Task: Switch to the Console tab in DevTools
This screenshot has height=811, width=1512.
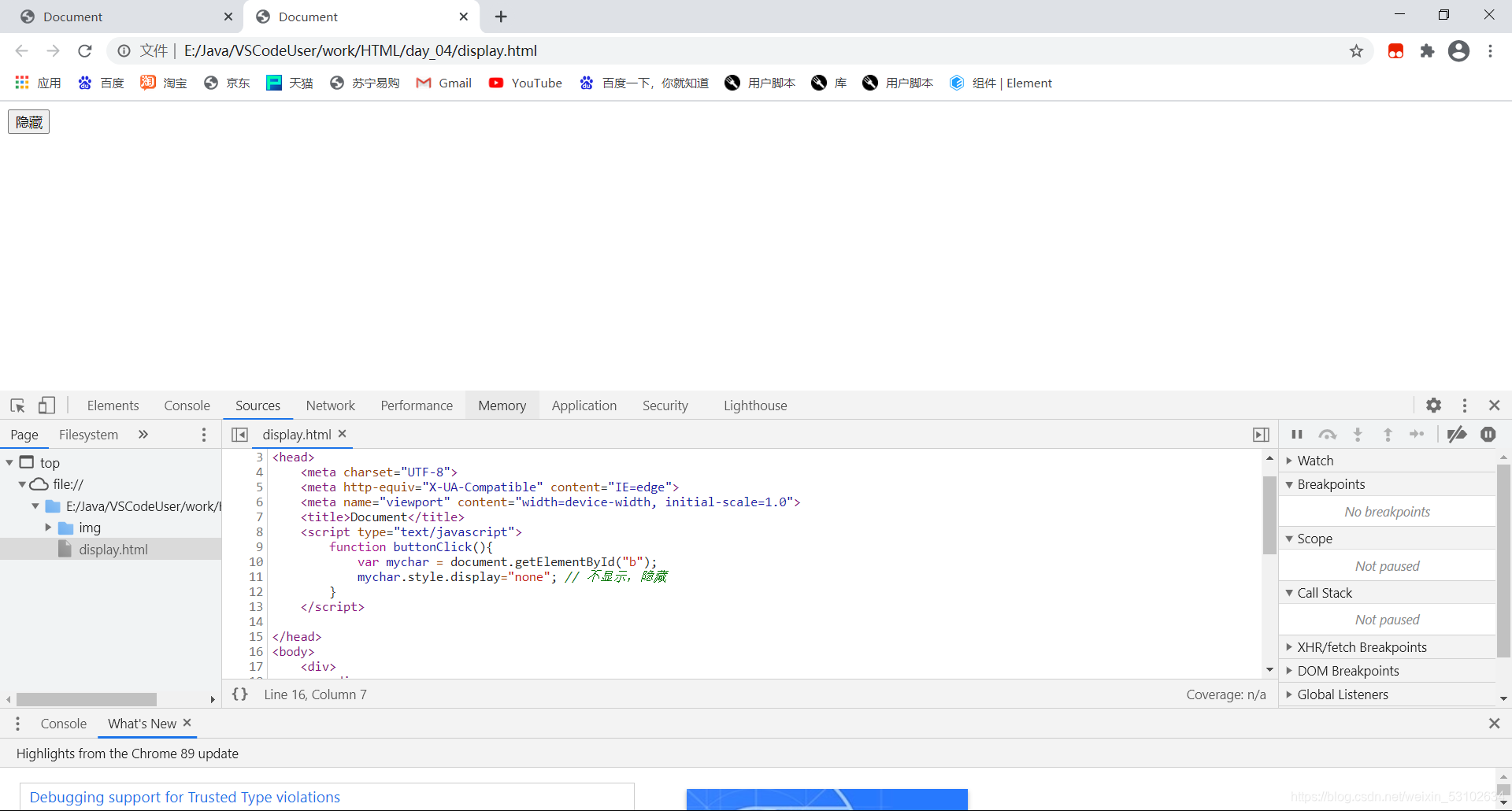Action: coord(187,405)
